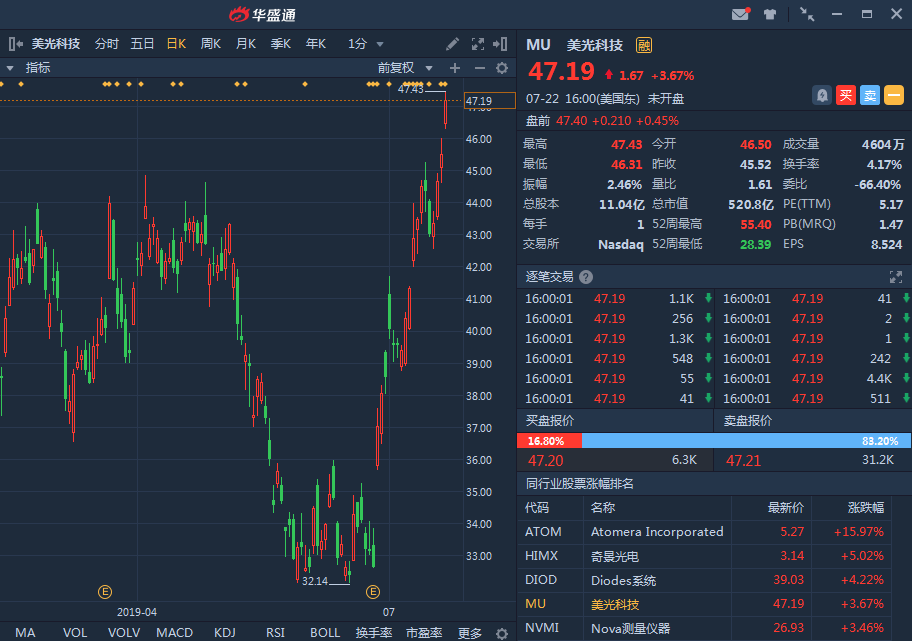The image size is (912, 641).
Task: Select the 周K chart tab
Action: [x=211, y=44]
